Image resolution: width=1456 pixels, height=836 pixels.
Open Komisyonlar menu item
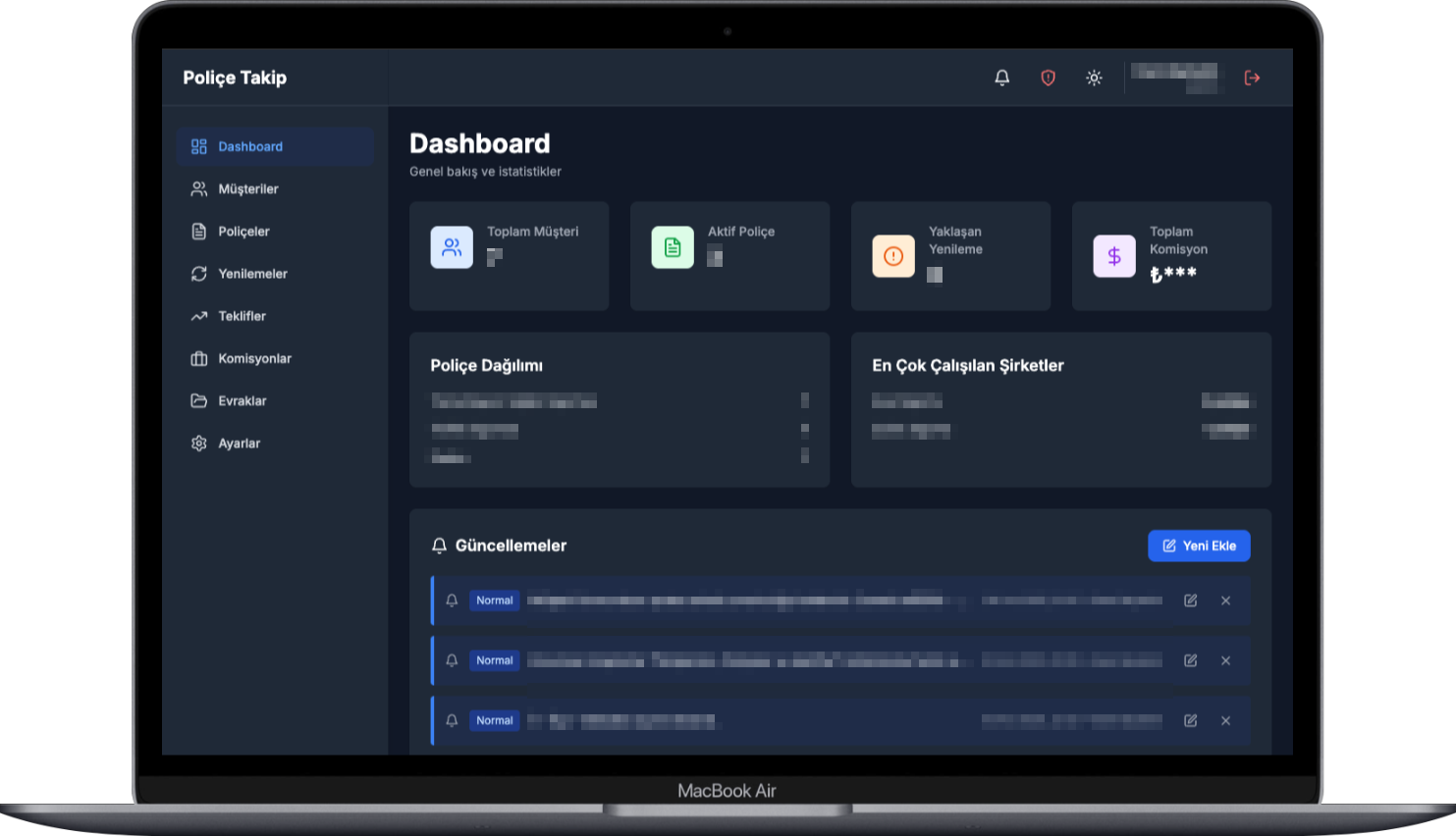254,358
